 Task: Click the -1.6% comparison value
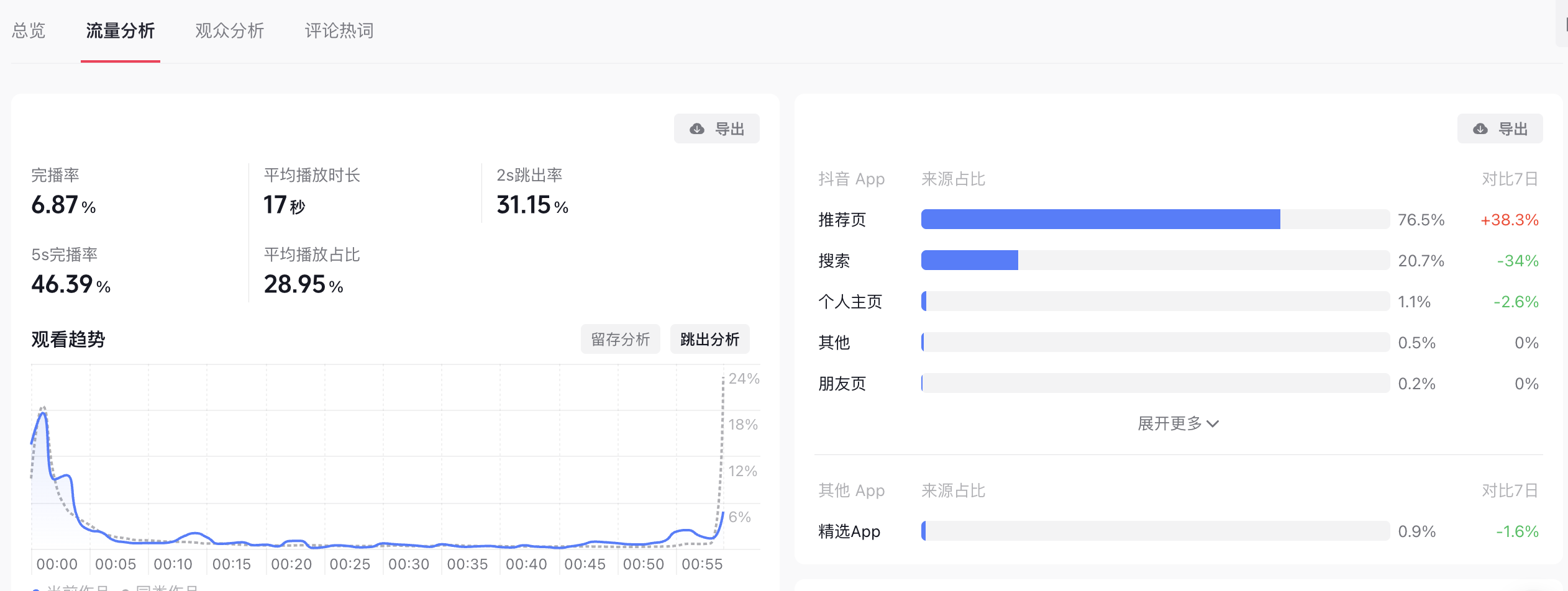point(1518,531)
